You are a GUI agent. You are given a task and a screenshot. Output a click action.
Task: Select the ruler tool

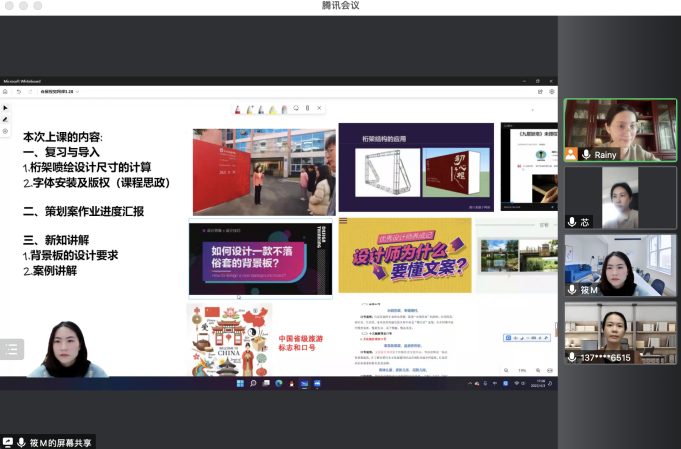pos(307,108)
